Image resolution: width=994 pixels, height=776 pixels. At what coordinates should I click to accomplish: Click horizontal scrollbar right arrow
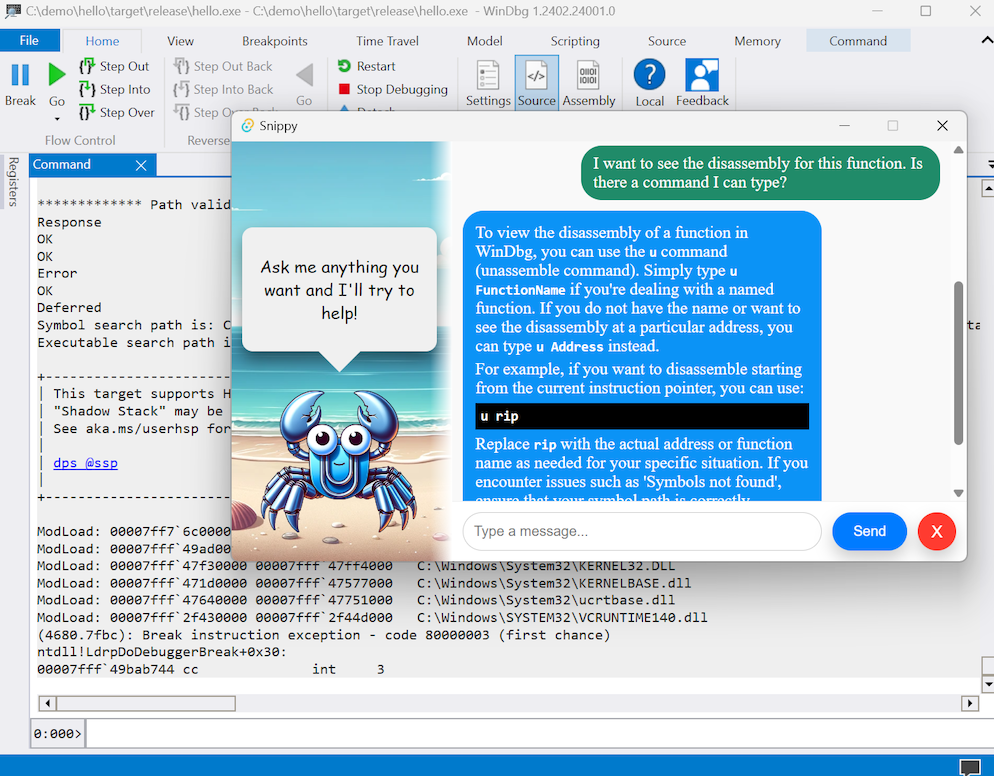(x=969, y=703)
